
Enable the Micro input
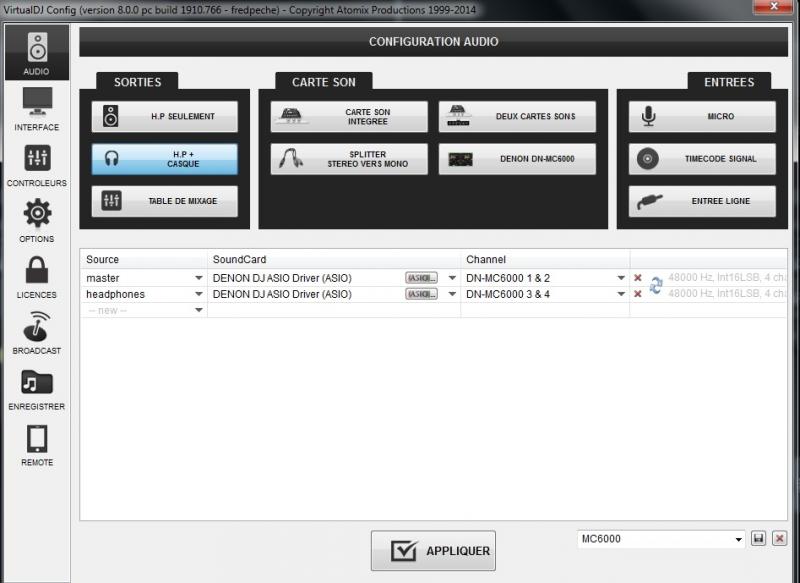[x=702, y=116]
